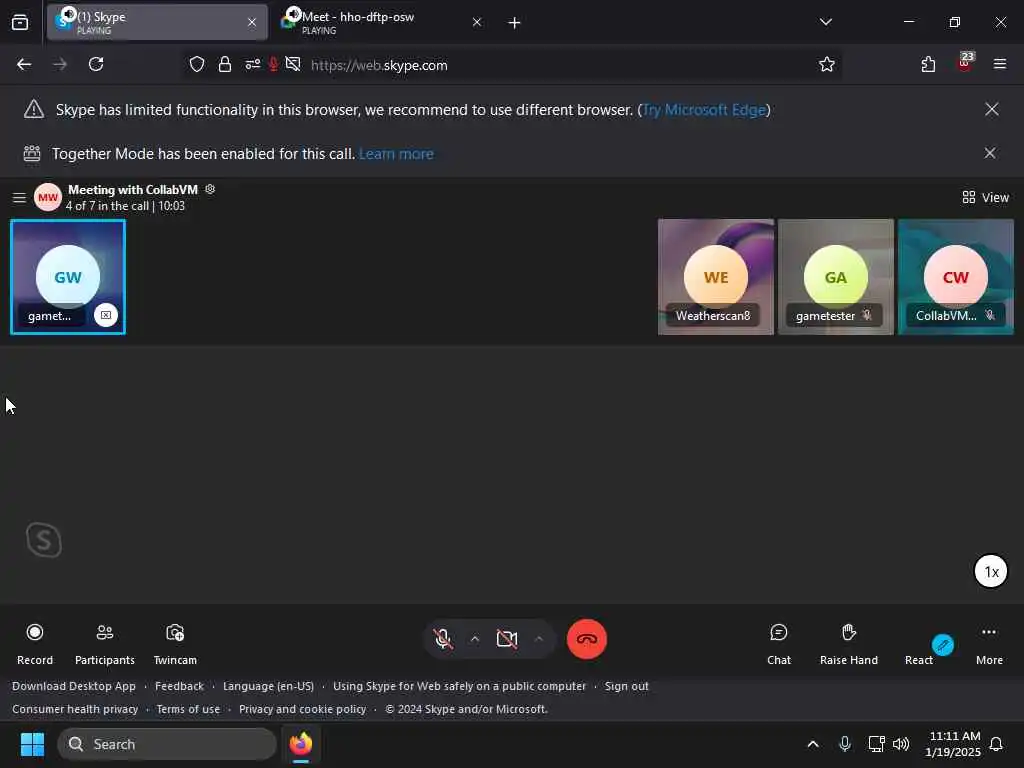
Task: Dismiss the limited functionality banner
Action: pyautogui.click(x=991, y=109)
